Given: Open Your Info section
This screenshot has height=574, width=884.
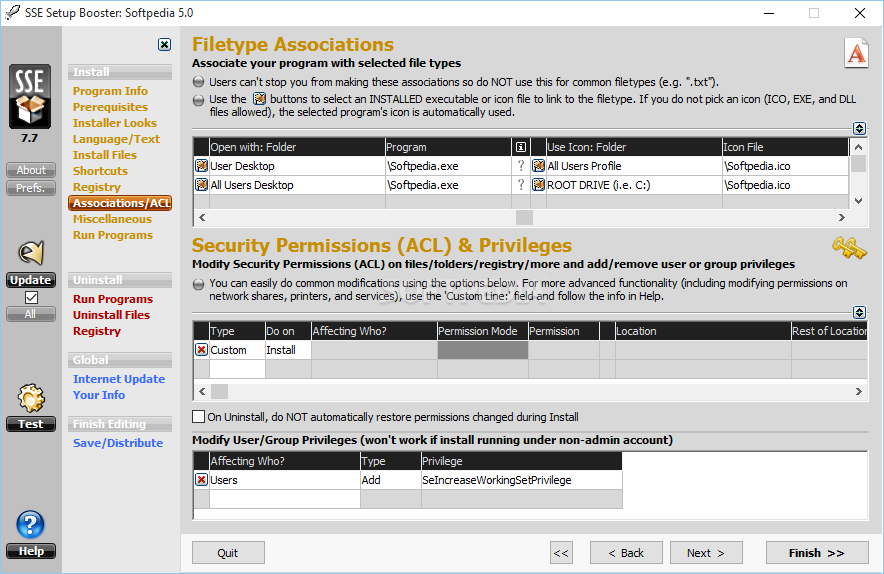Looking at the screenshot, I should tap(99, 395).
